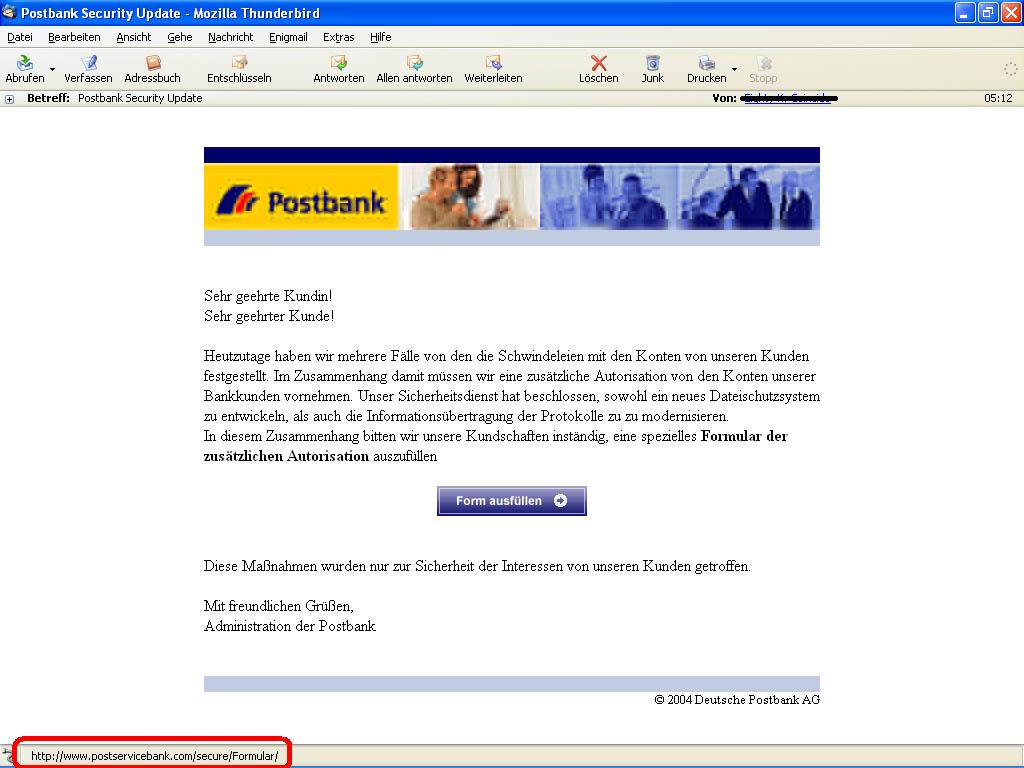
Task: Click the Form ausfüllen button
Action: coord(511,501)
